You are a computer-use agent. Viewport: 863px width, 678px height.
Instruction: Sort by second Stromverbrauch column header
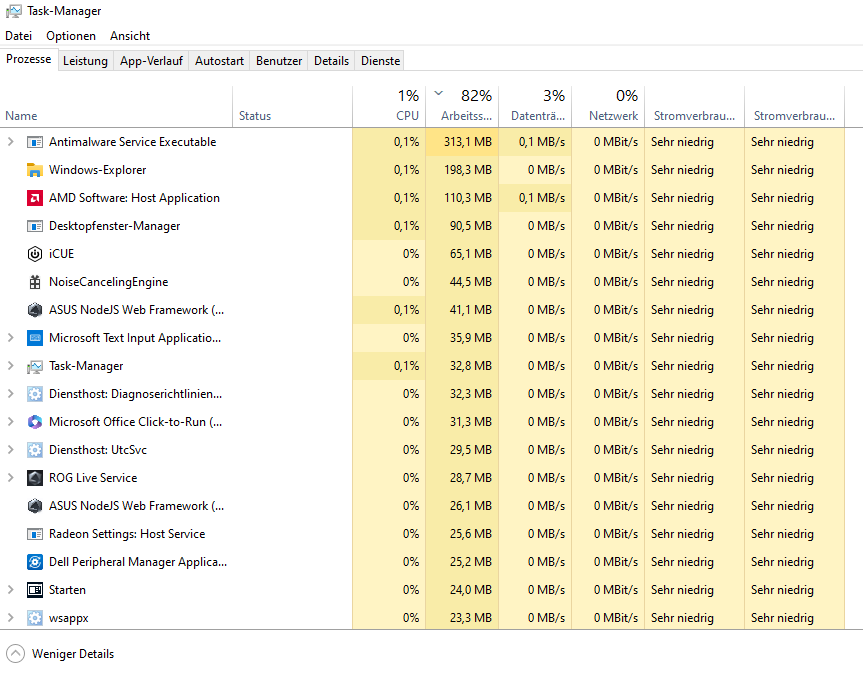(x=794, y=107)
